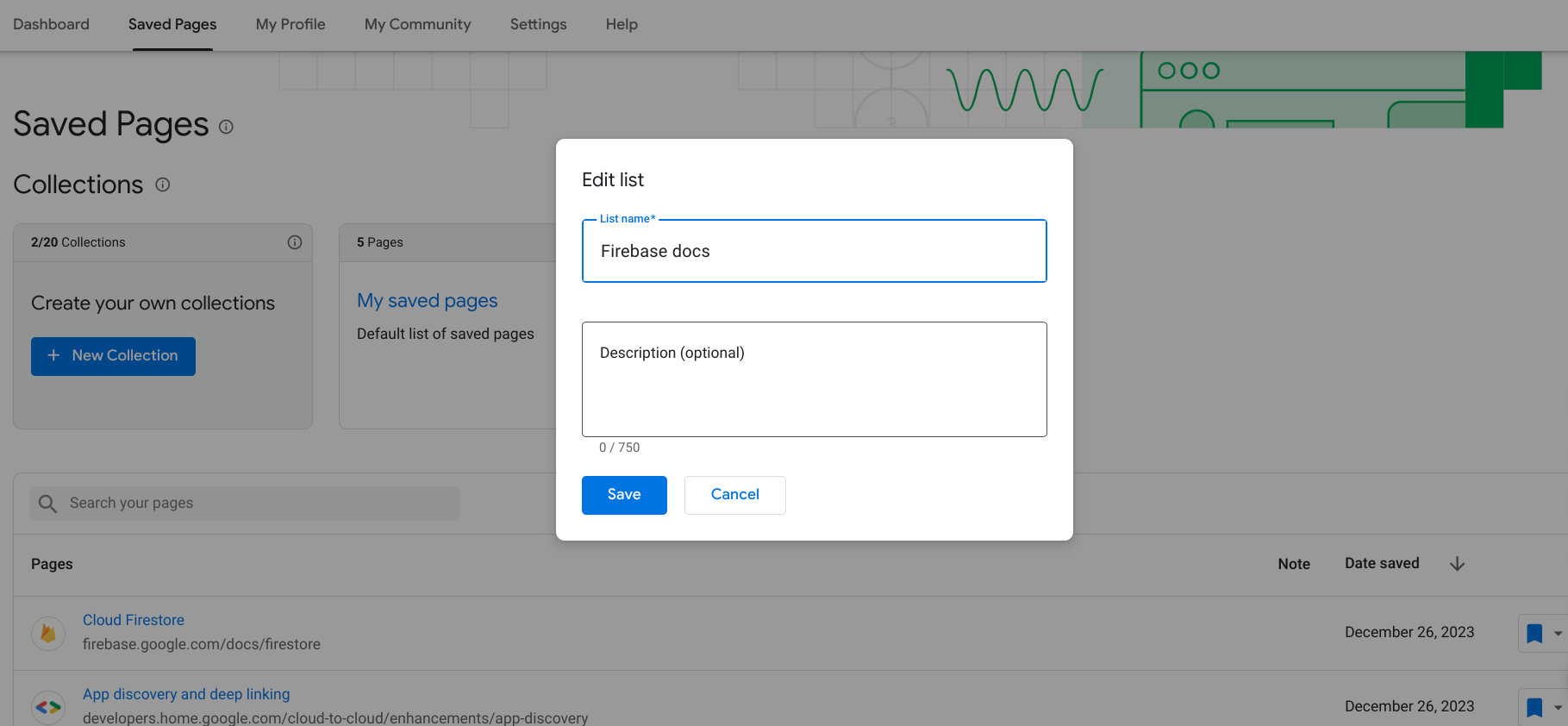Open bookmark dropdown for Cloud Firestore
The height and width of the screenshot is (726, 1568).
coord(1558,634)
